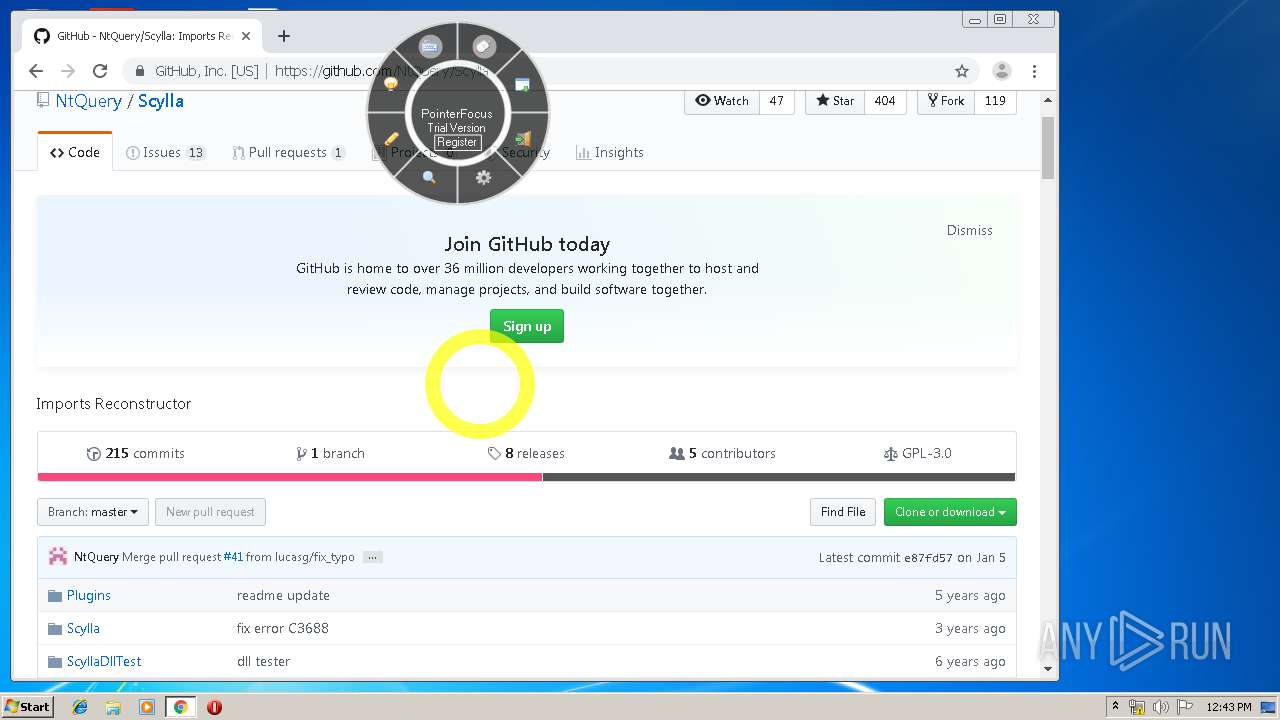This screenshot has width=1280, height=720.
Task: Click the Find File button
Action: click(x=843, y=512)
